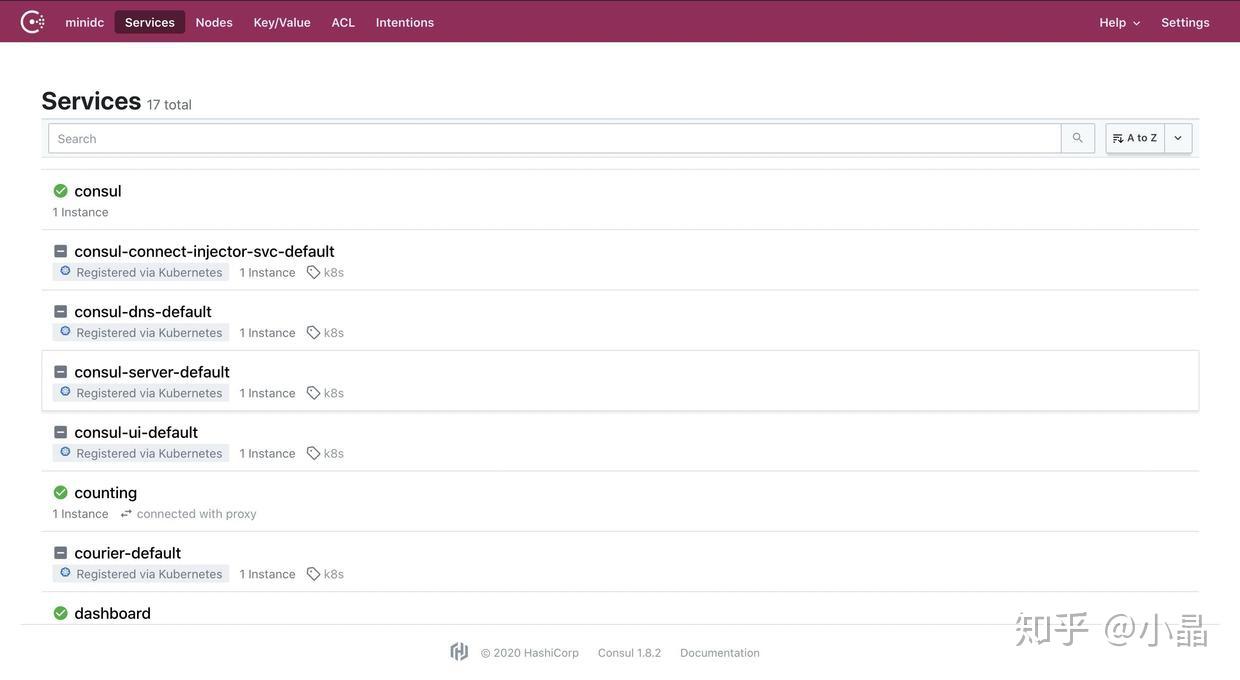Image resolution: width=1240 pixels, height=680 pixels.
Task: Open the consul service
Action: pyautogui.click(x=98, y=191)
